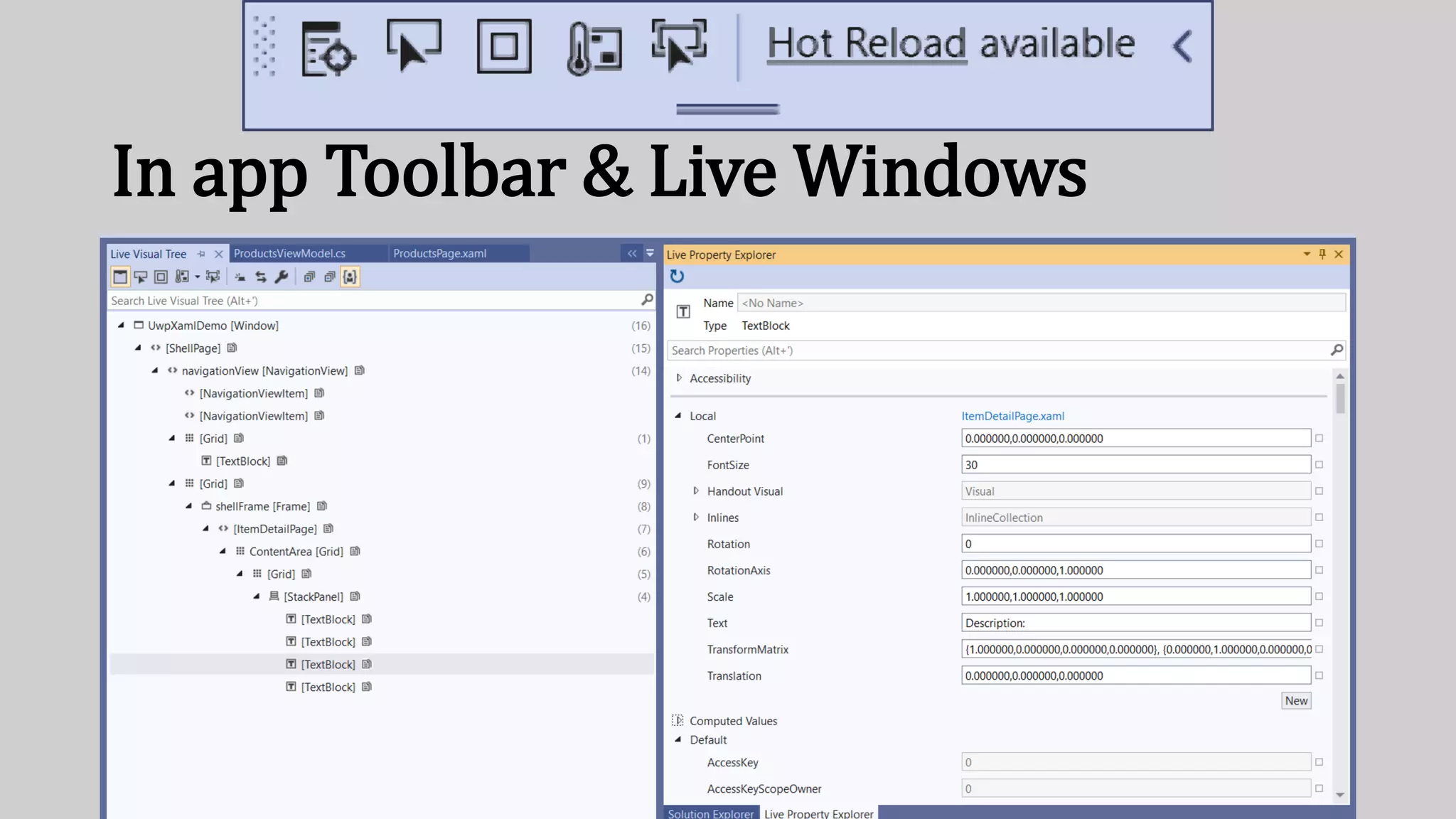Collapse the [ItemDetailPage] tree node
Image resolution: width=1456 pixels, height=819 pixels.
205,528
